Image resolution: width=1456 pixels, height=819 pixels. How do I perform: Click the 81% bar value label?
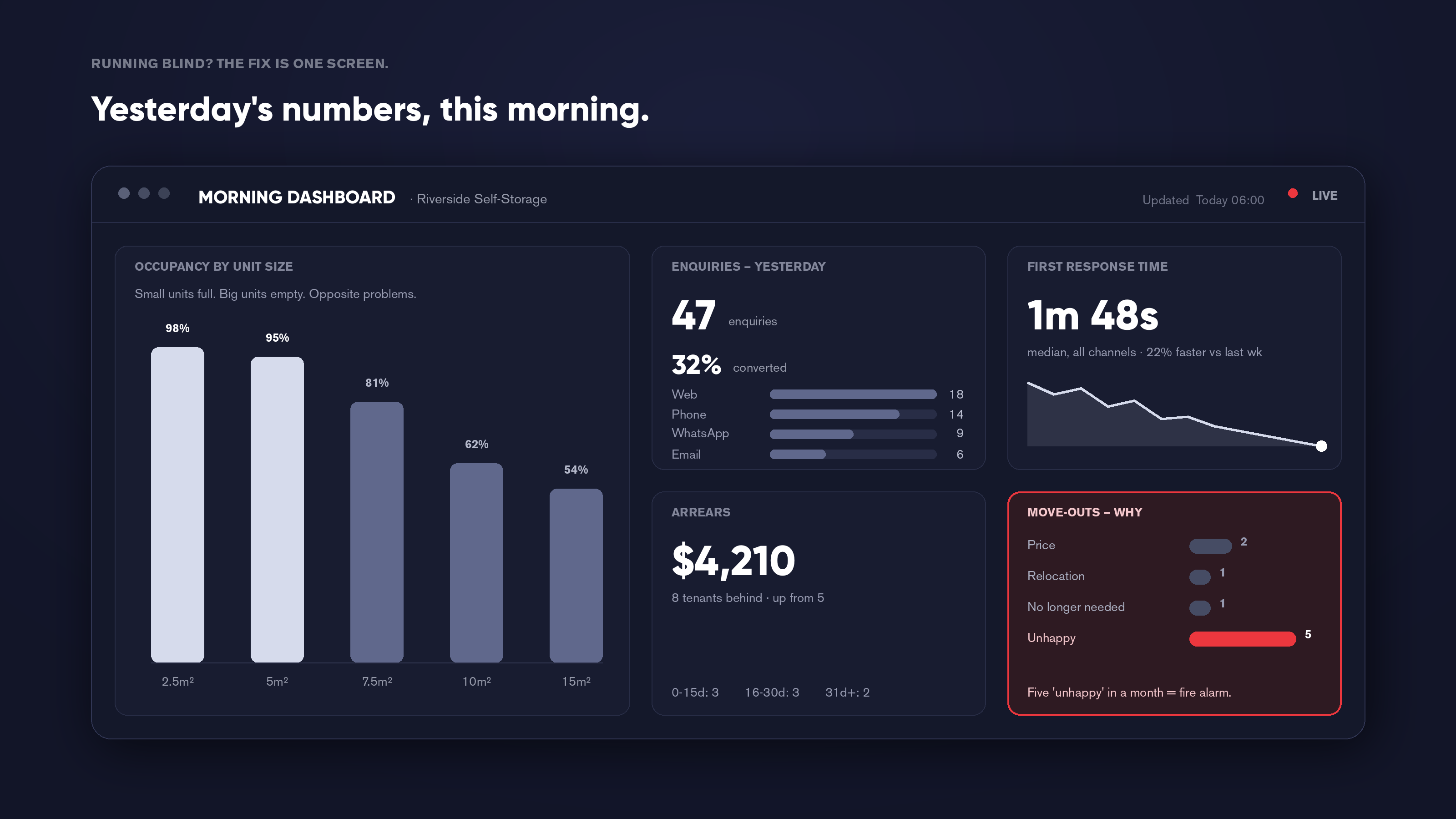point(377,383)
